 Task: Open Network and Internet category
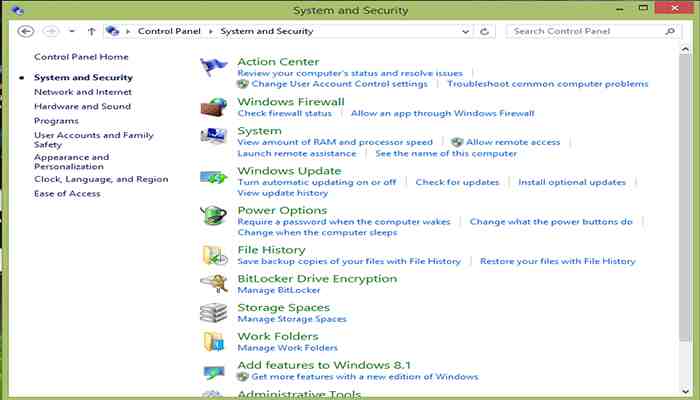83,92
